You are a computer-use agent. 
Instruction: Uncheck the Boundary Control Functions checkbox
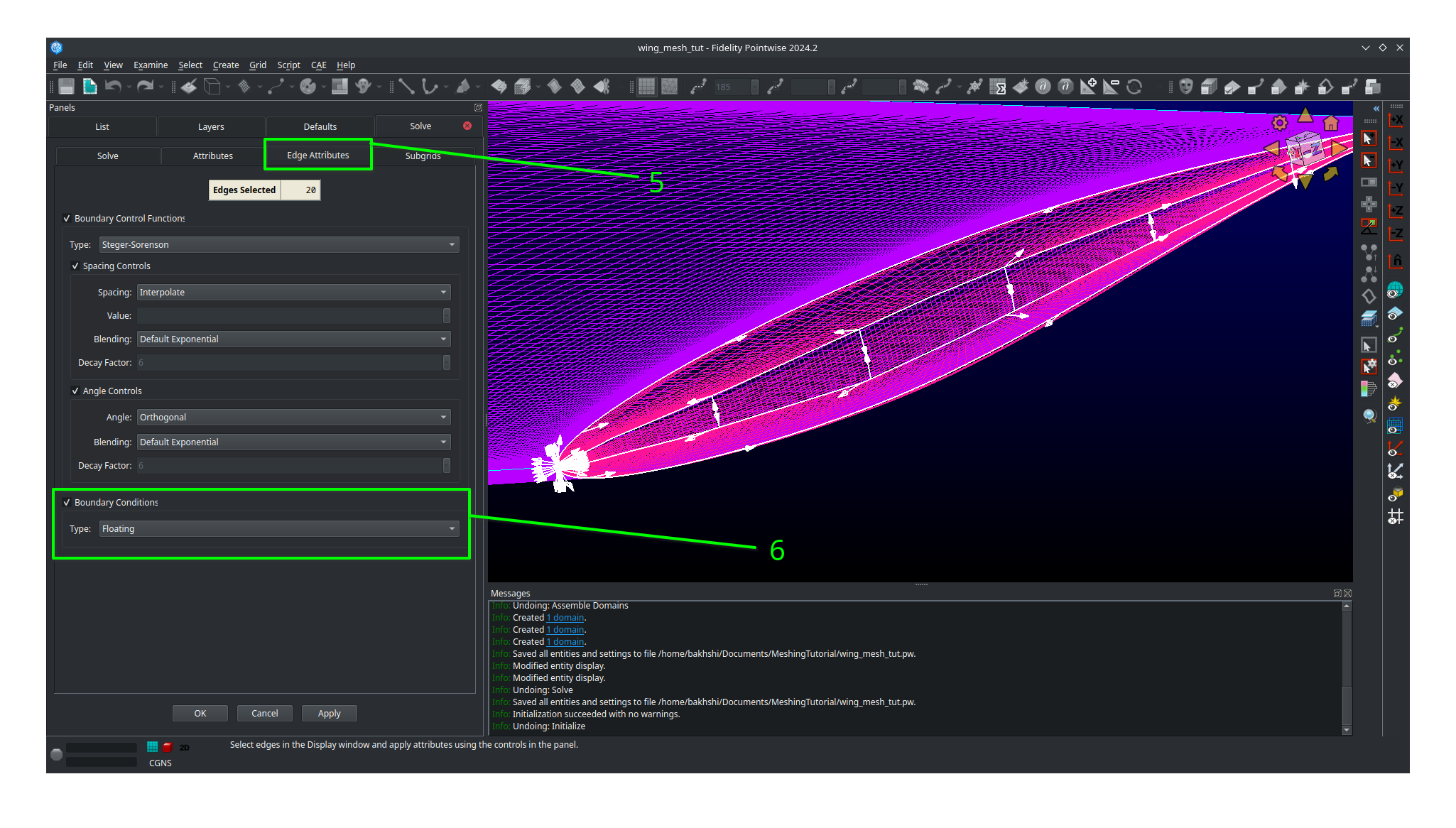[x=67, y=218]
